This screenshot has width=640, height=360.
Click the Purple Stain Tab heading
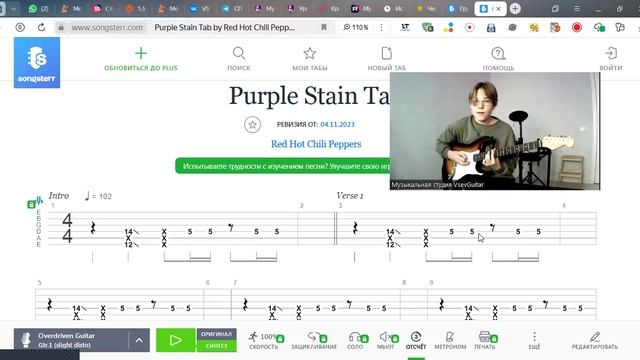309,96
